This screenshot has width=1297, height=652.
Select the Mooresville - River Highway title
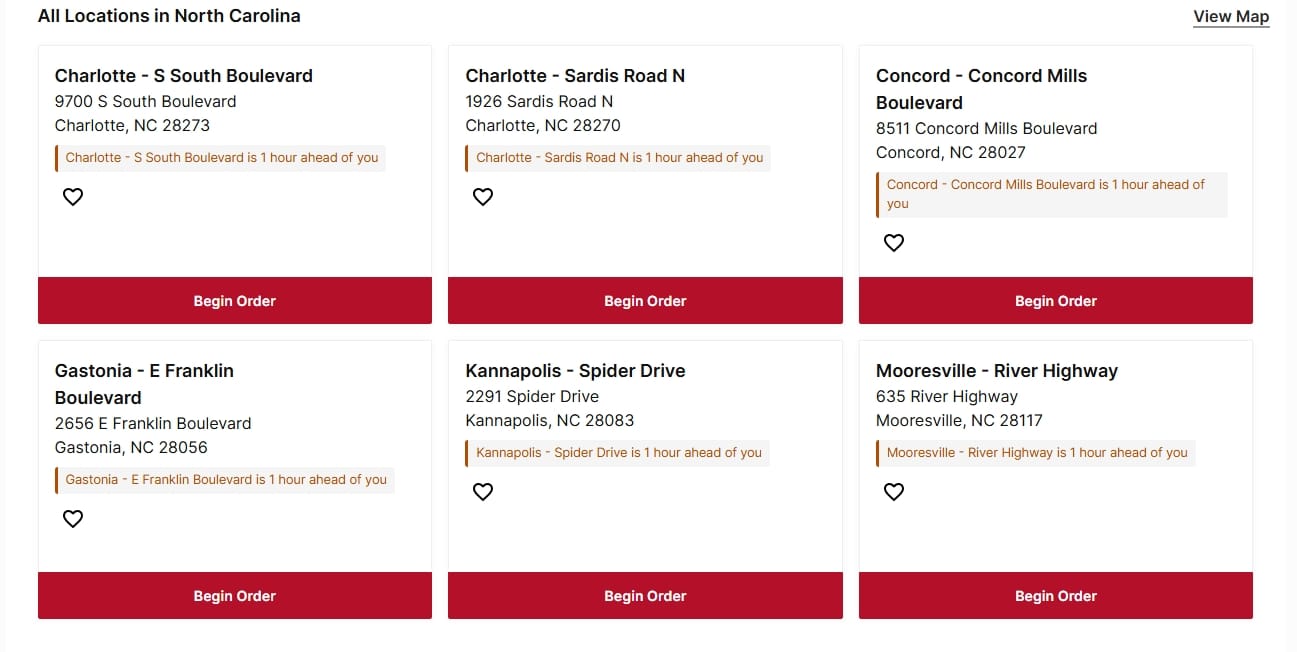(x=996, y=371)
